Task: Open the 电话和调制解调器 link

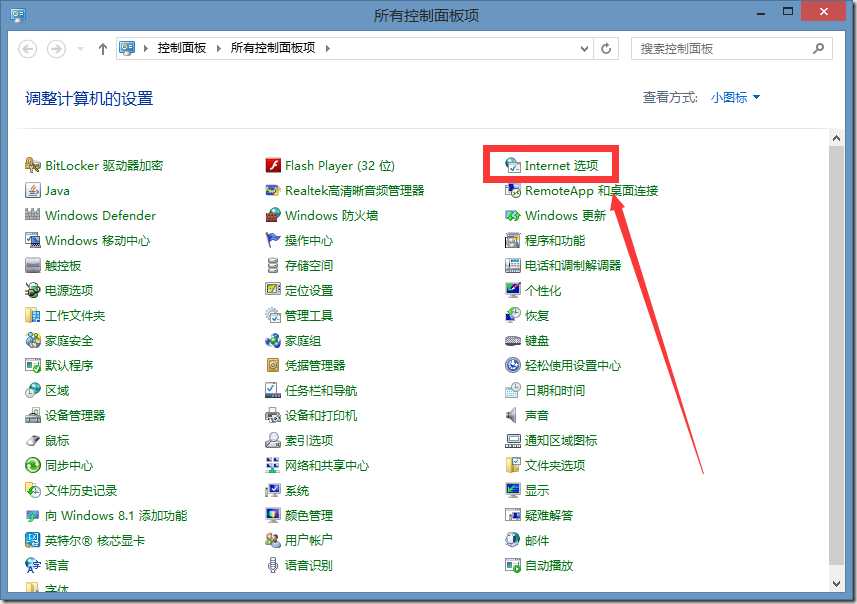Action: [573, 265]
